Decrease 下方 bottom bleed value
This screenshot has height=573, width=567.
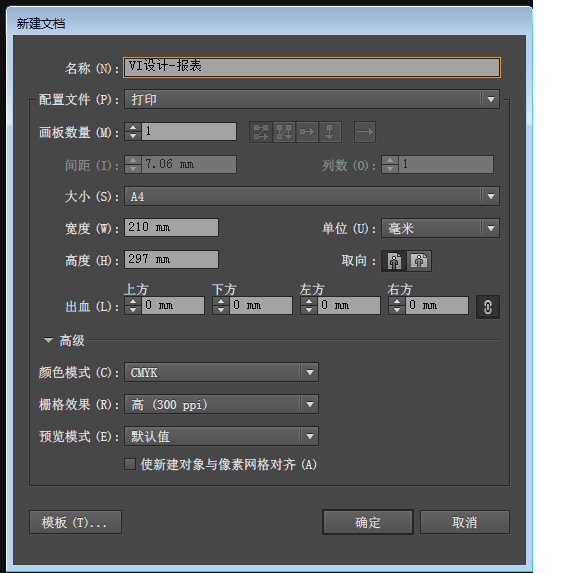[221, 310]
